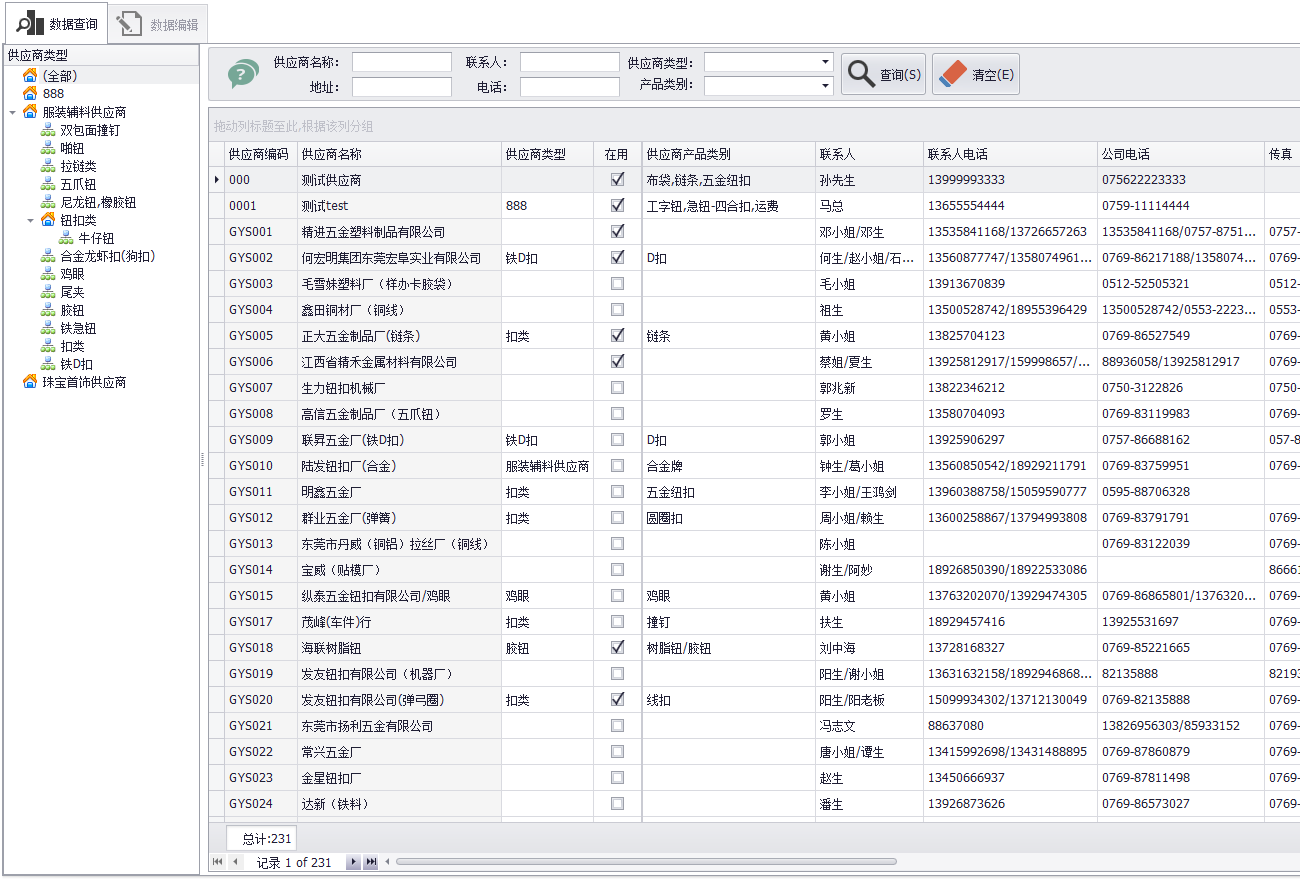The height and width of the screenshot is (882, 1300).
Task: Click the 合金龙虾扣(狗扣) node icon
Action: 48,256
